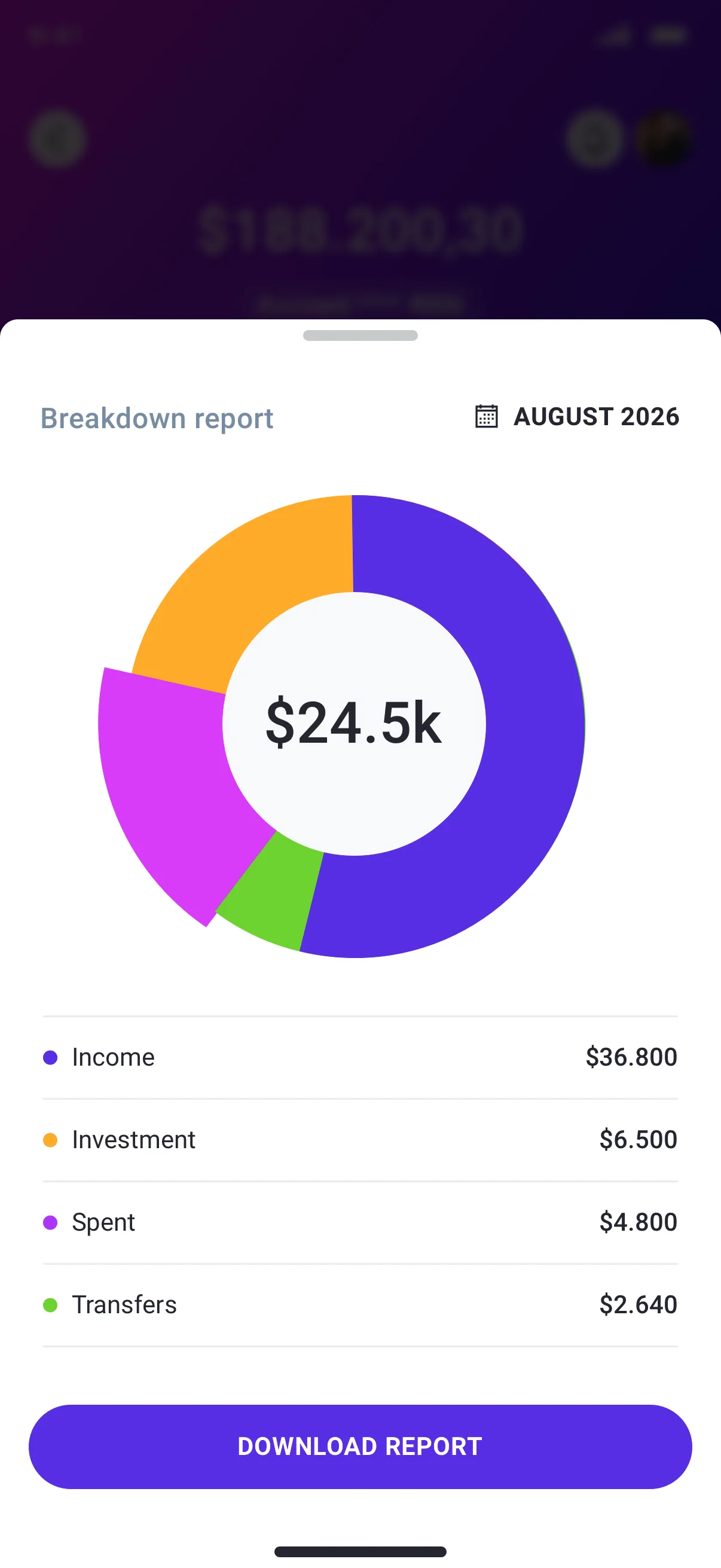721x1568 pixels.
Task: Collapse the Breakdown report sheet via drag handle
Action: pyautogui.click(x=360, y=335)
